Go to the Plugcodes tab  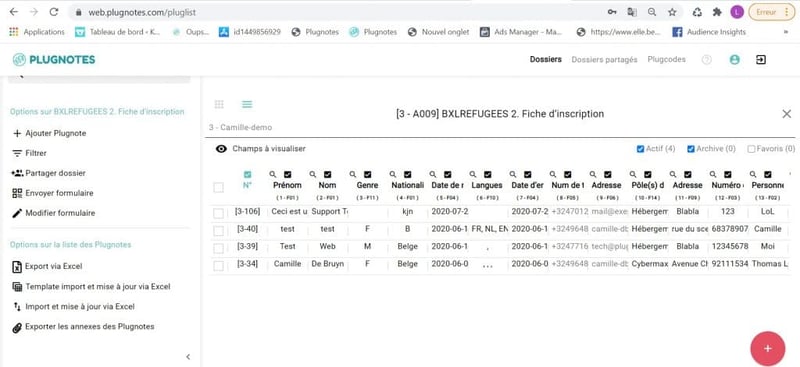coord(666,59)
